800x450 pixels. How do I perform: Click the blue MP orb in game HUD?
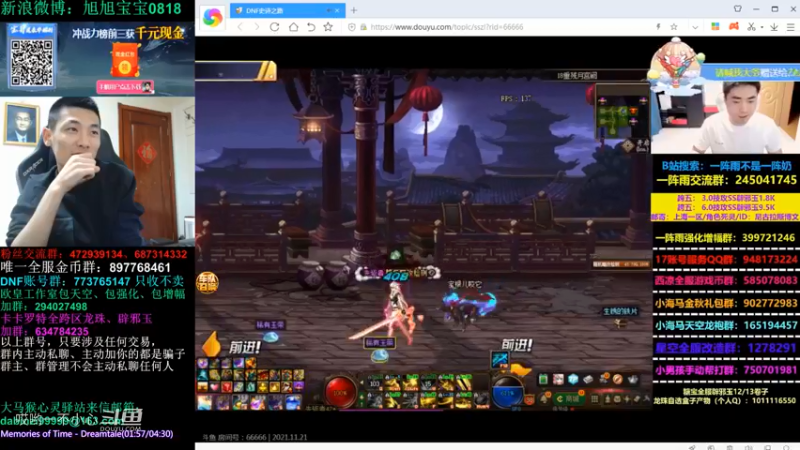pyautogui.click(x=507, y=393)
